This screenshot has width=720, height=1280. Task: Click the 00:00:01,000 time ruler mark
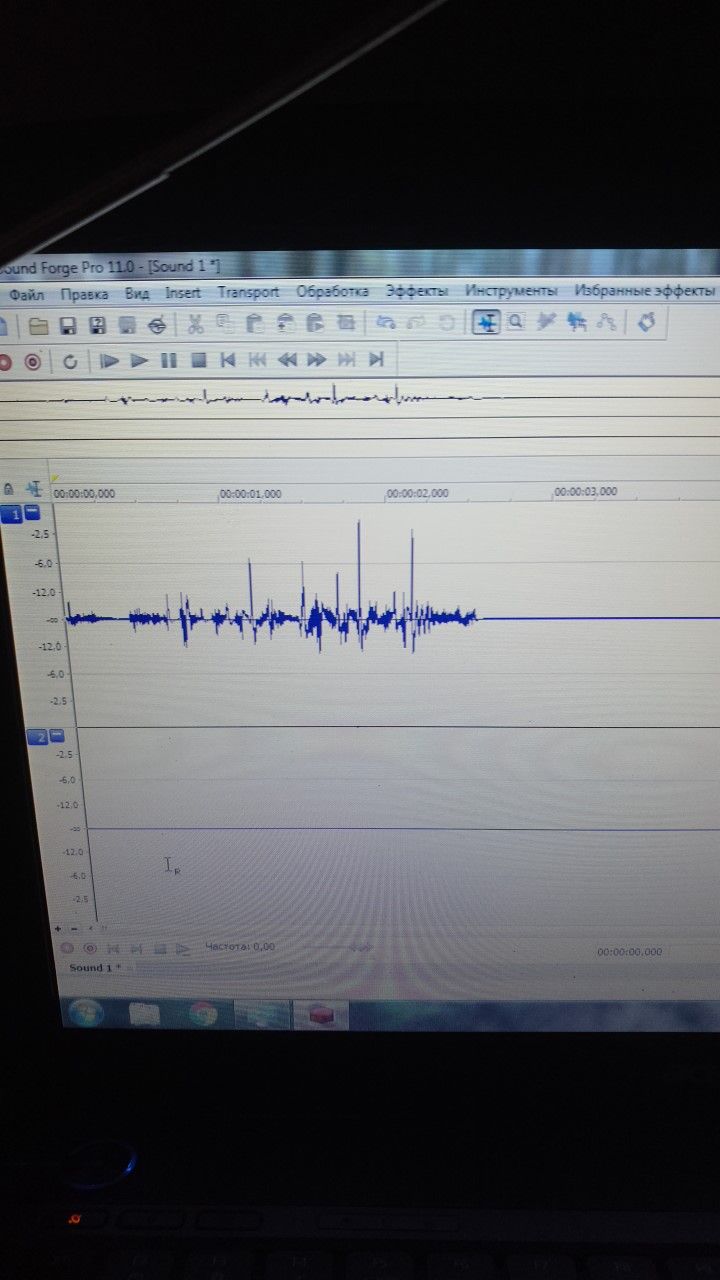(250, 493)
